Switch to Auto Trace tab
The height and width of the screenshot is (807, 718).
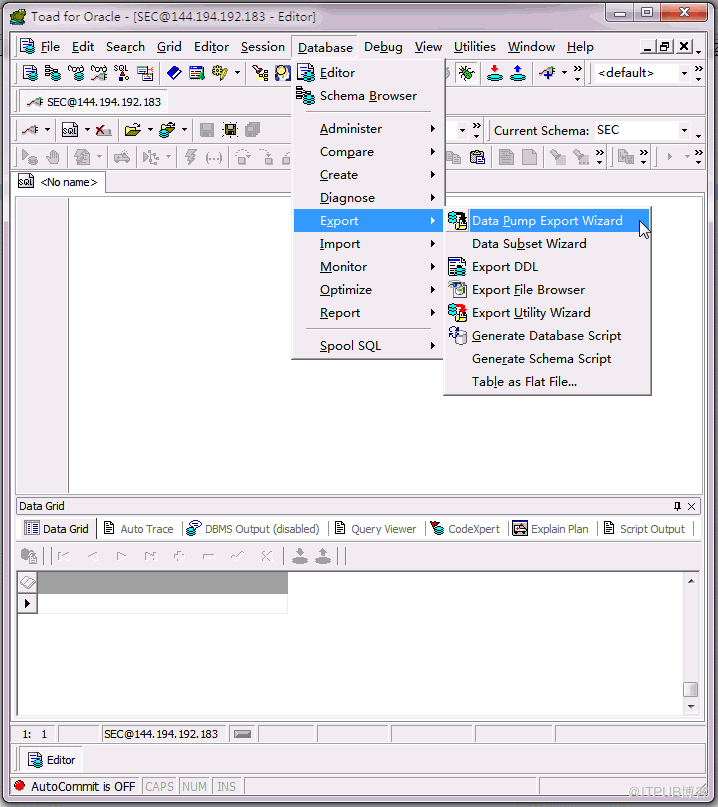pos(139,529)
